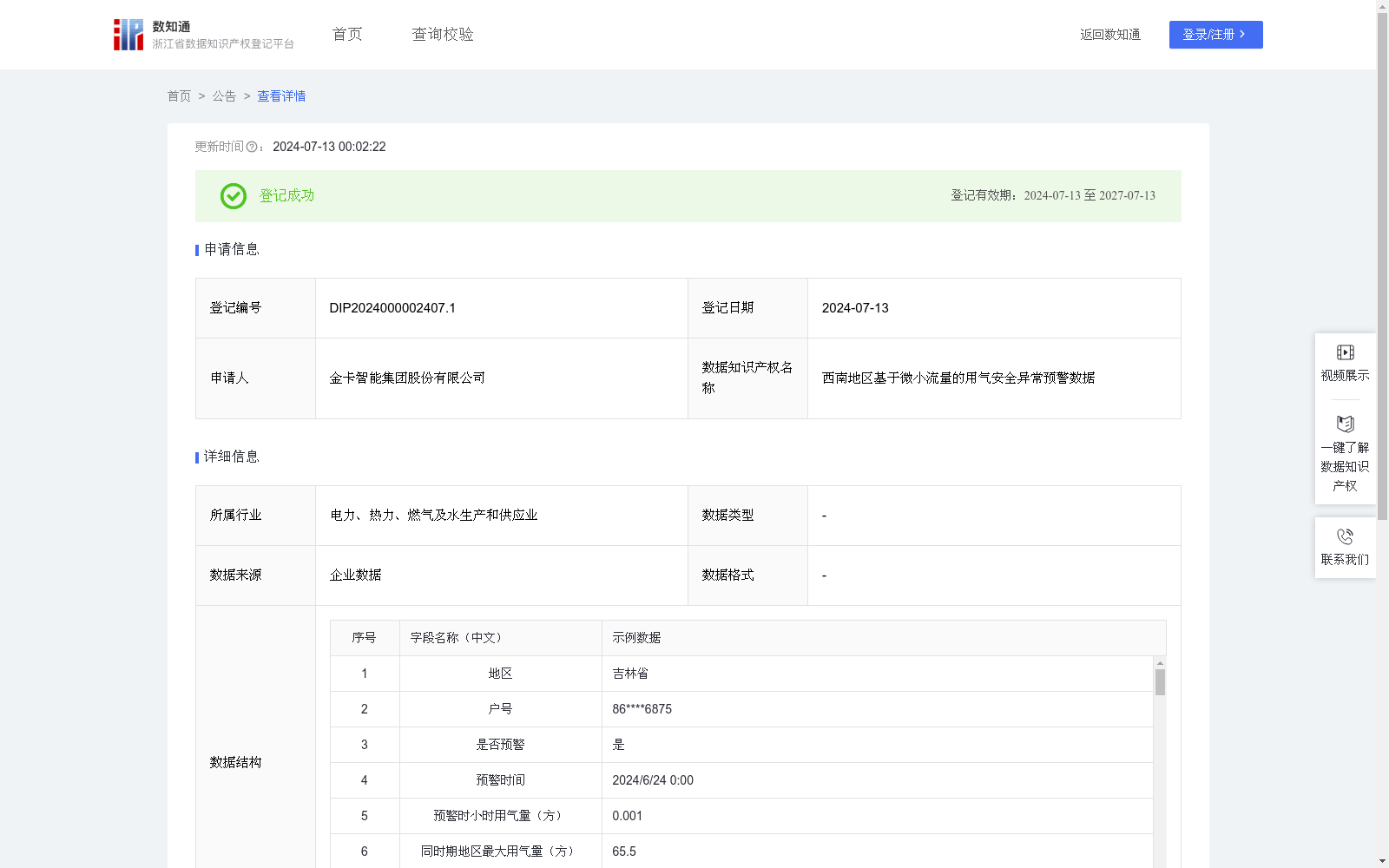Image resolution: width=1389 pixels, height=868 pixels.
Task: Click 查看详情 breadcrumb item
Action: (281, 96)
